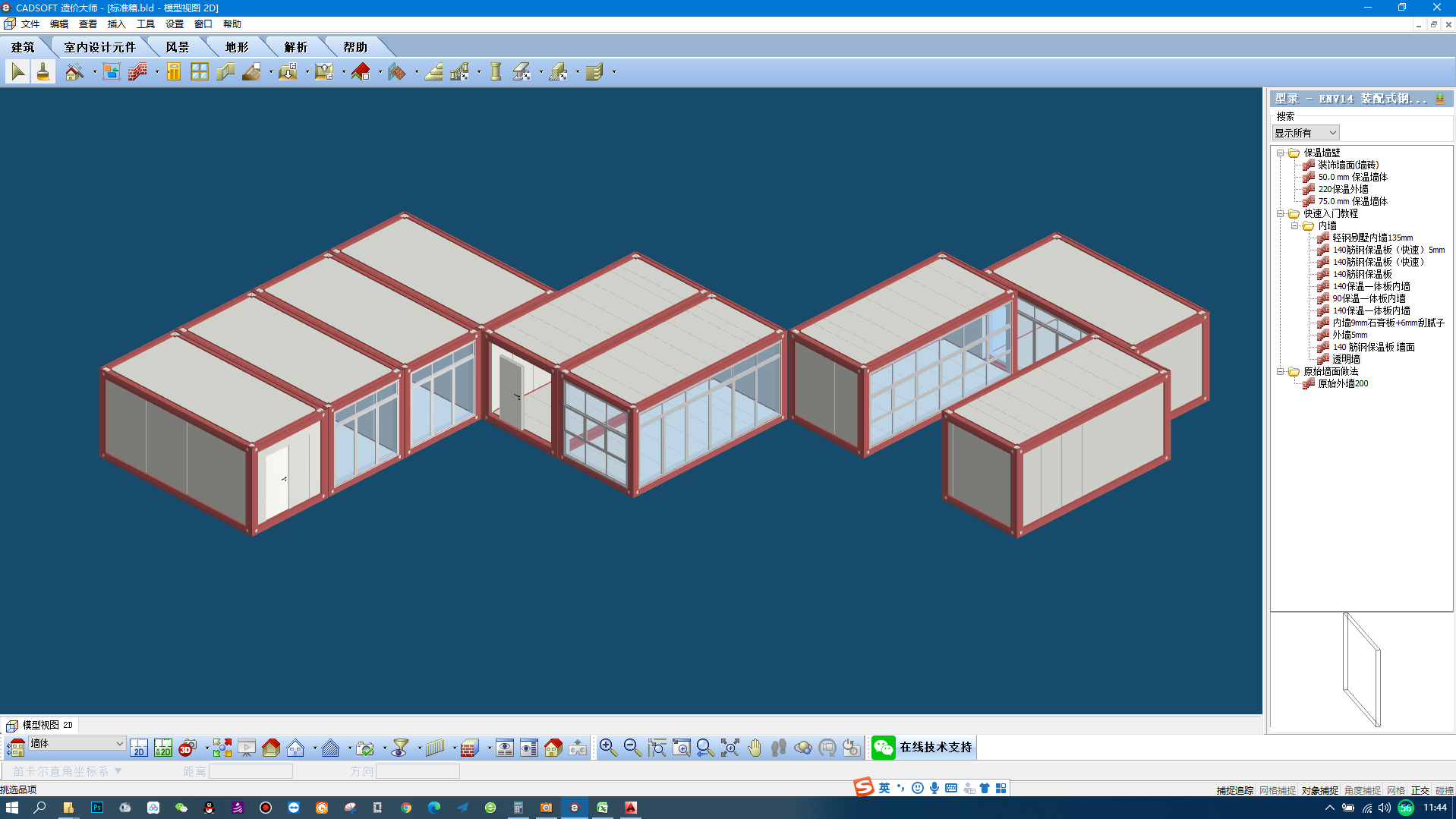
Task: Click the render camera icon
Action: (365, 748)
